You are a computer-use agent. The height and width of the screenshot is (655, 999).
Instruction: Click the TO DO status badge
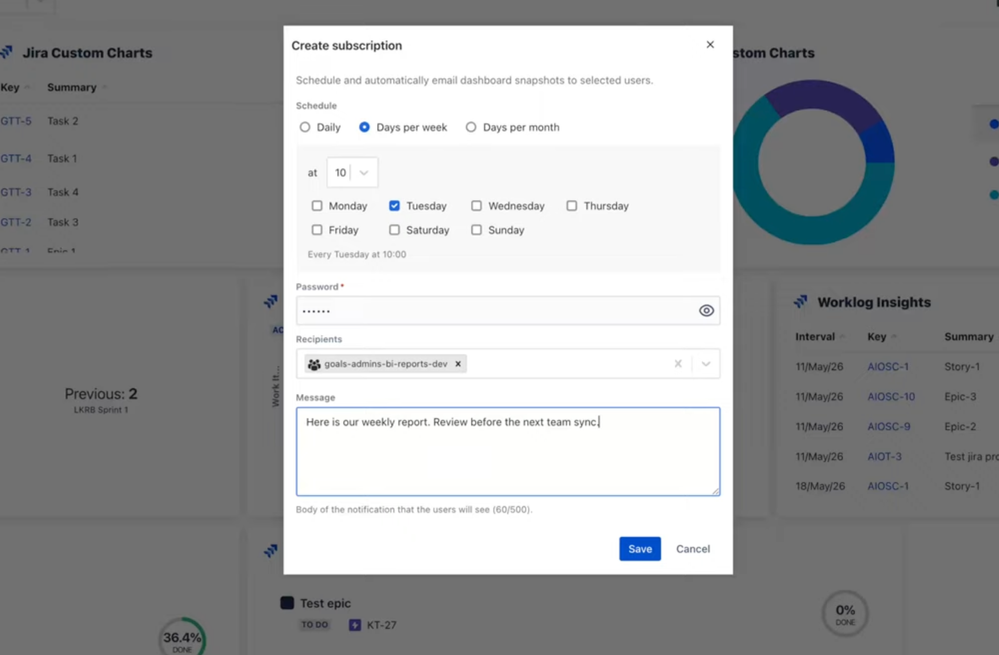pos(315,625)
